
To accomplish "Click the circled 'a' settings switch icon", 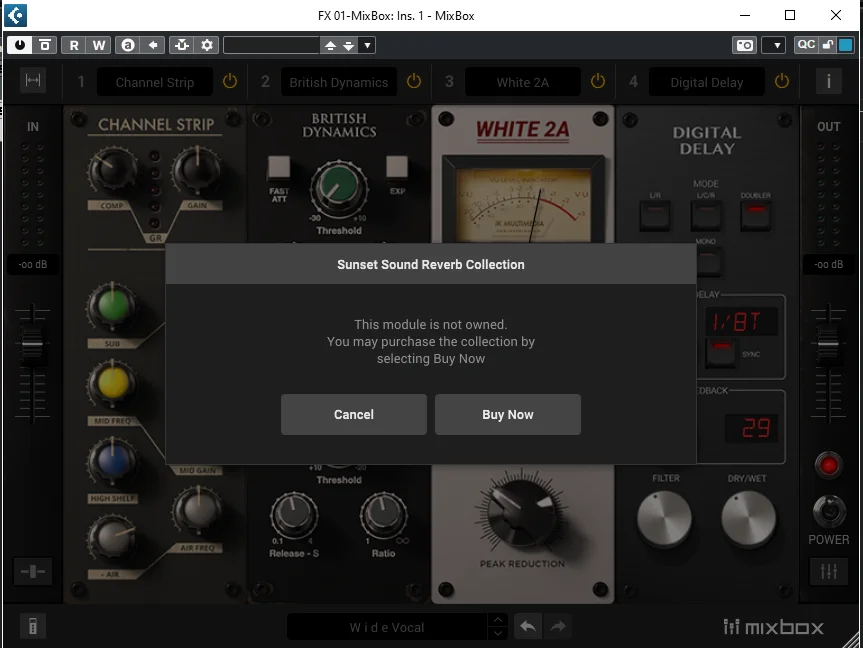I will pos(128,45).
